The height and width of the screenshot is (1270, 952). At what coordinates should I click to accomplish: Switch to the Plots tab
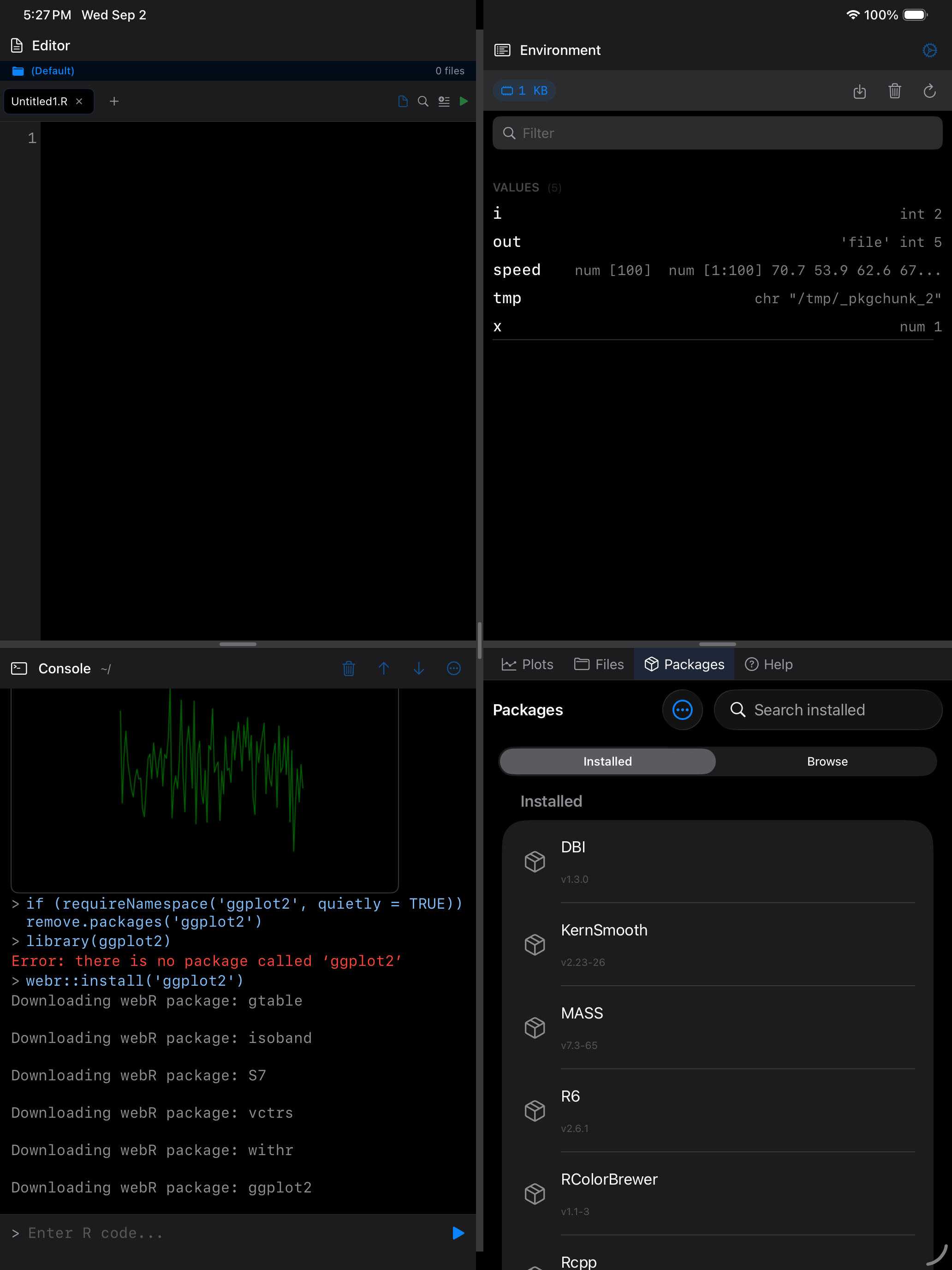527,664
